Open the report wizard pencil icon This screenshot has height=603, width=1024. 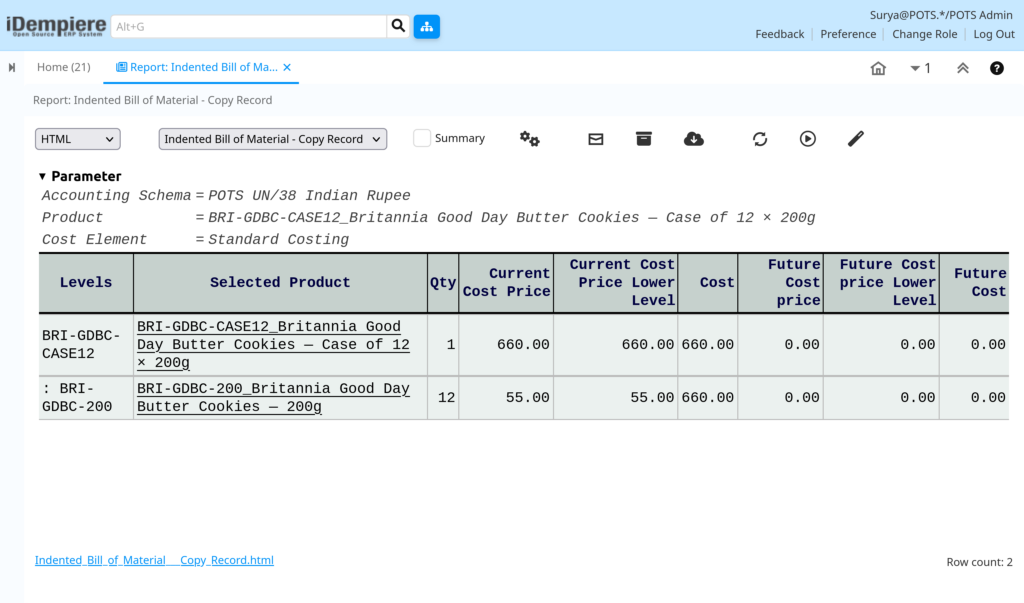pyautogui.click(x=856, y=139)
